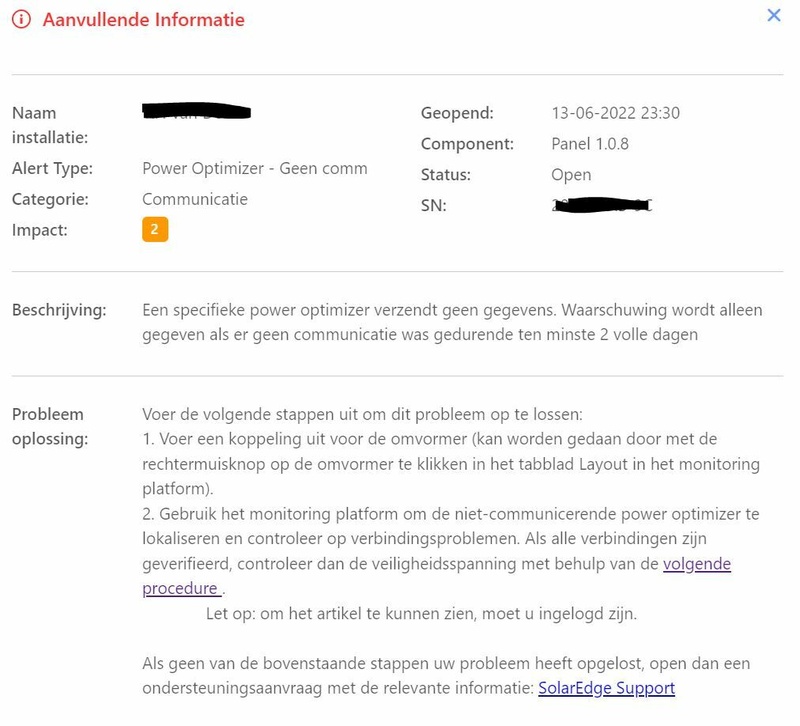Click the redacted installation name value
This screenshot has height=726, width=800.
click(196, 111)
